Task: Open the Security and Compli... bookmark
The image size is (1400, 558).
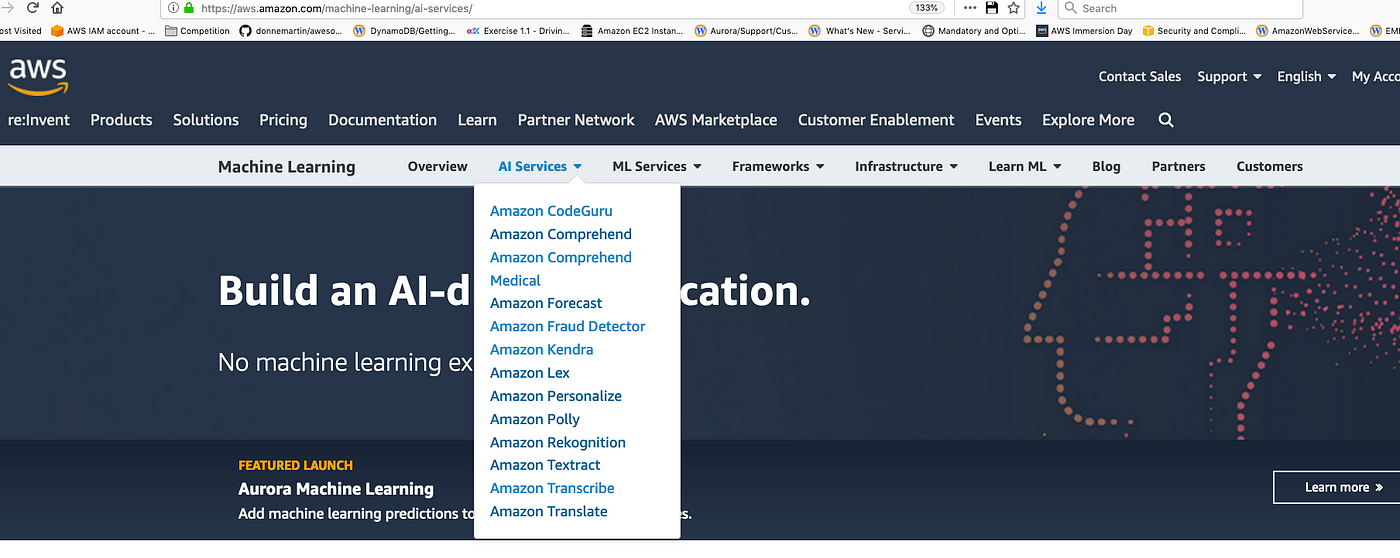Action: point(1195,31)
